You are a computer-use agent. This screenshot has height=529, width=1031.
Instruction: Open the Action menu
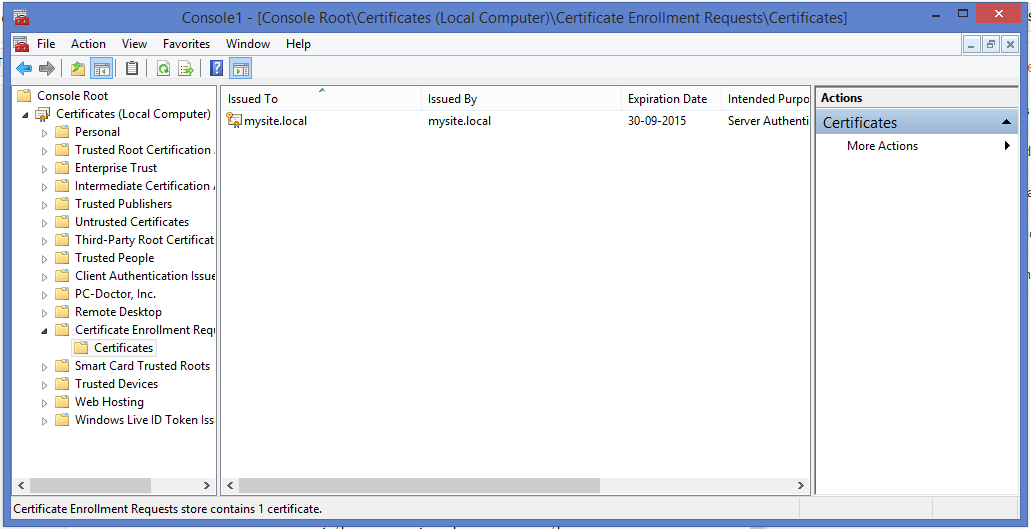click(x=88, y=44)
